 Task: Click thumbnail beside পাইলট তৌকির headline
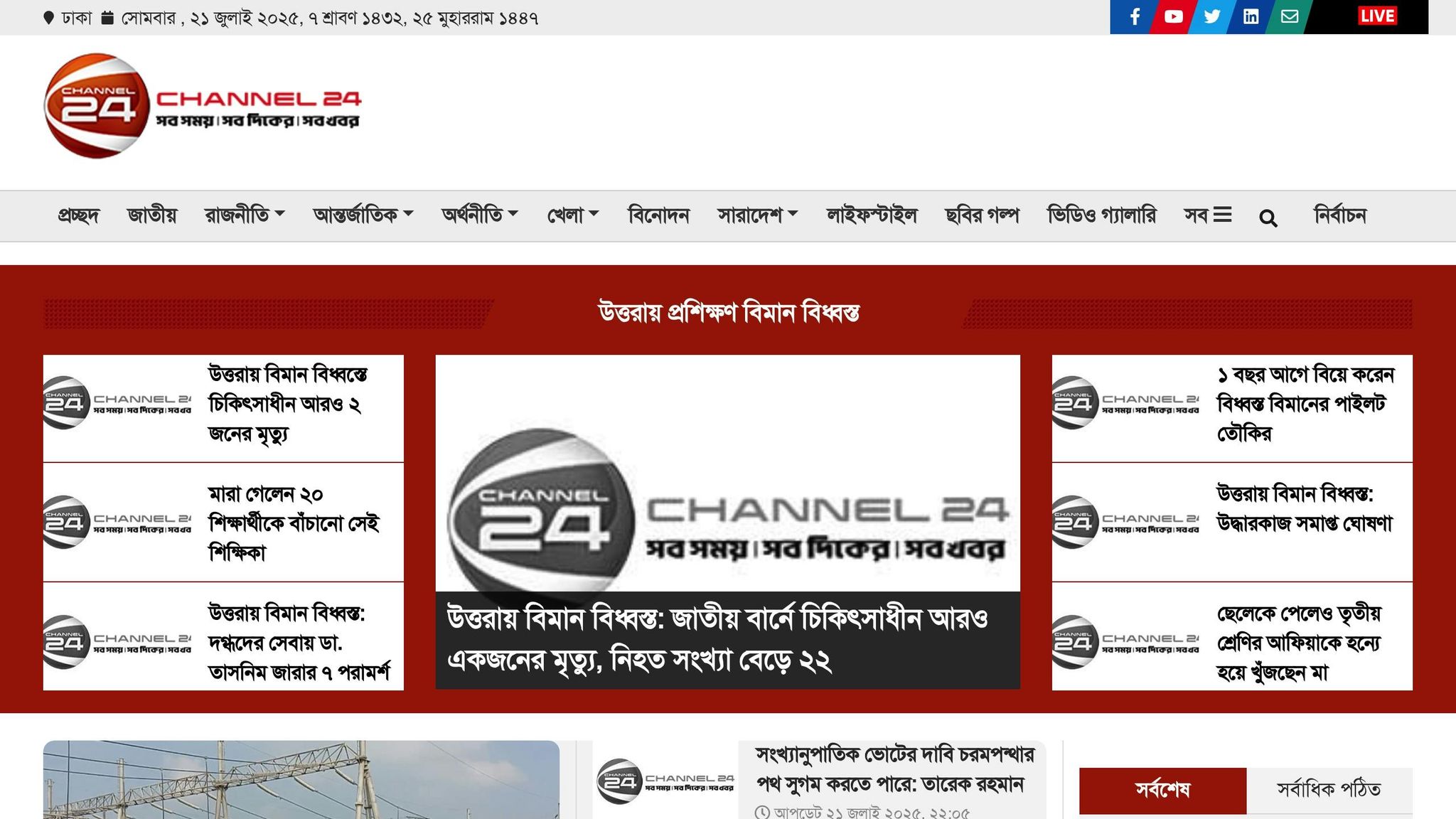(x=1125, y=403)
